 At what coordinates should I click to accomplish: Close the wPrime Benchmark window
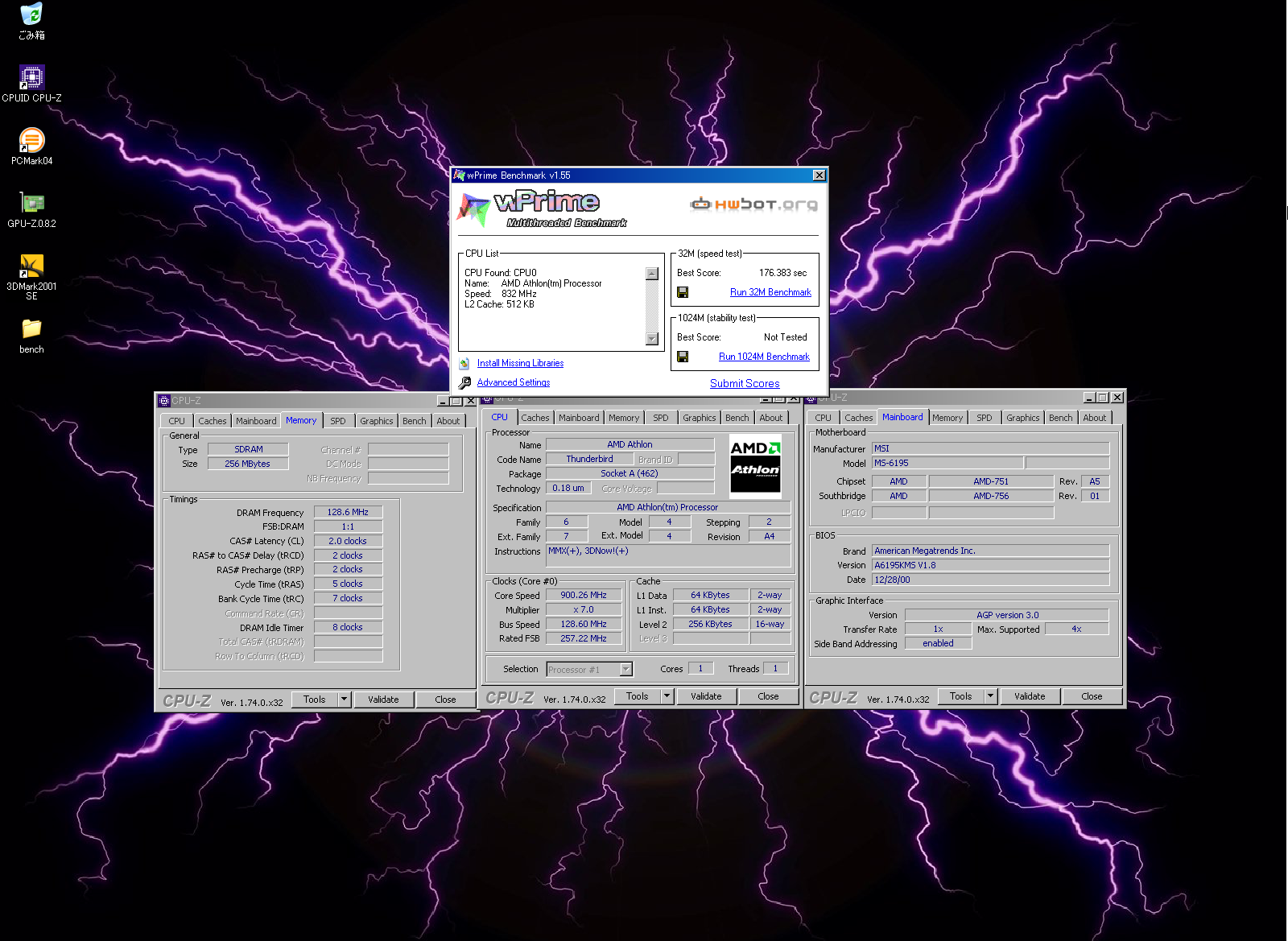[819, 175]
